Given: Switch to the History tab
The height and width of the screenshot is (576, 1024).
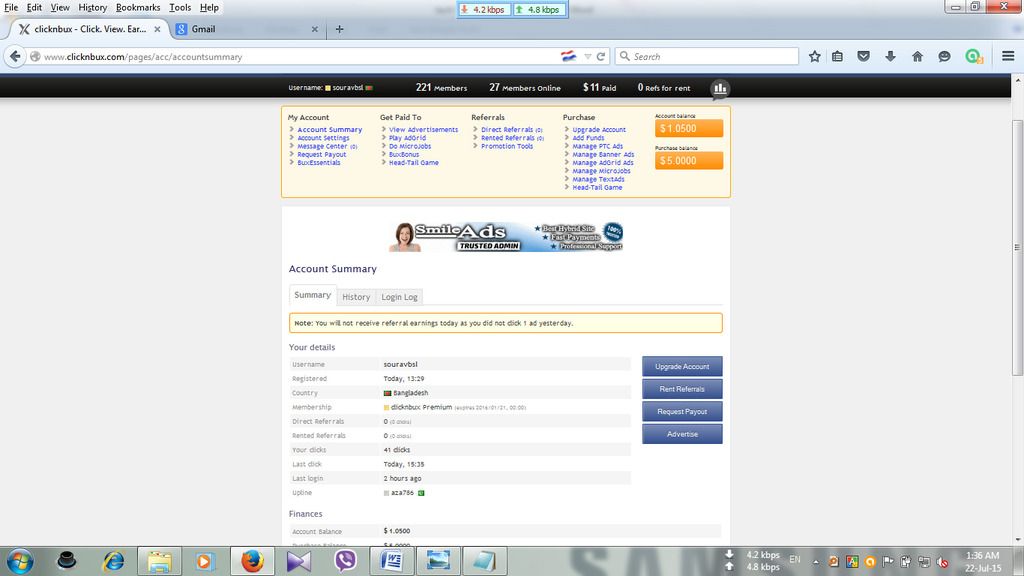Looking at the screenshot, I should click(356, 297).
